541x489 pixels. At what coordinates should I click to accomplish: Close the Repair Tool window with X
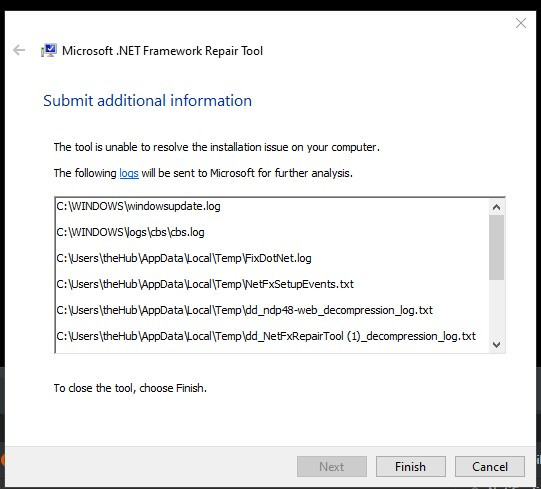(x=521, y=23)
